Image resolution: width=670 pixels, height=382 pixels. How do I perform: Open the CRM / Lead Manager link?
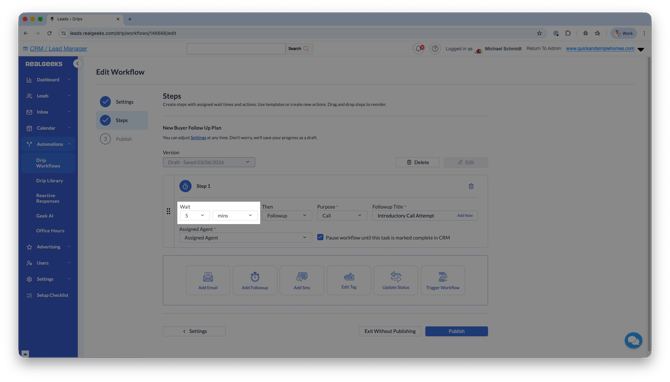point(58,49)
